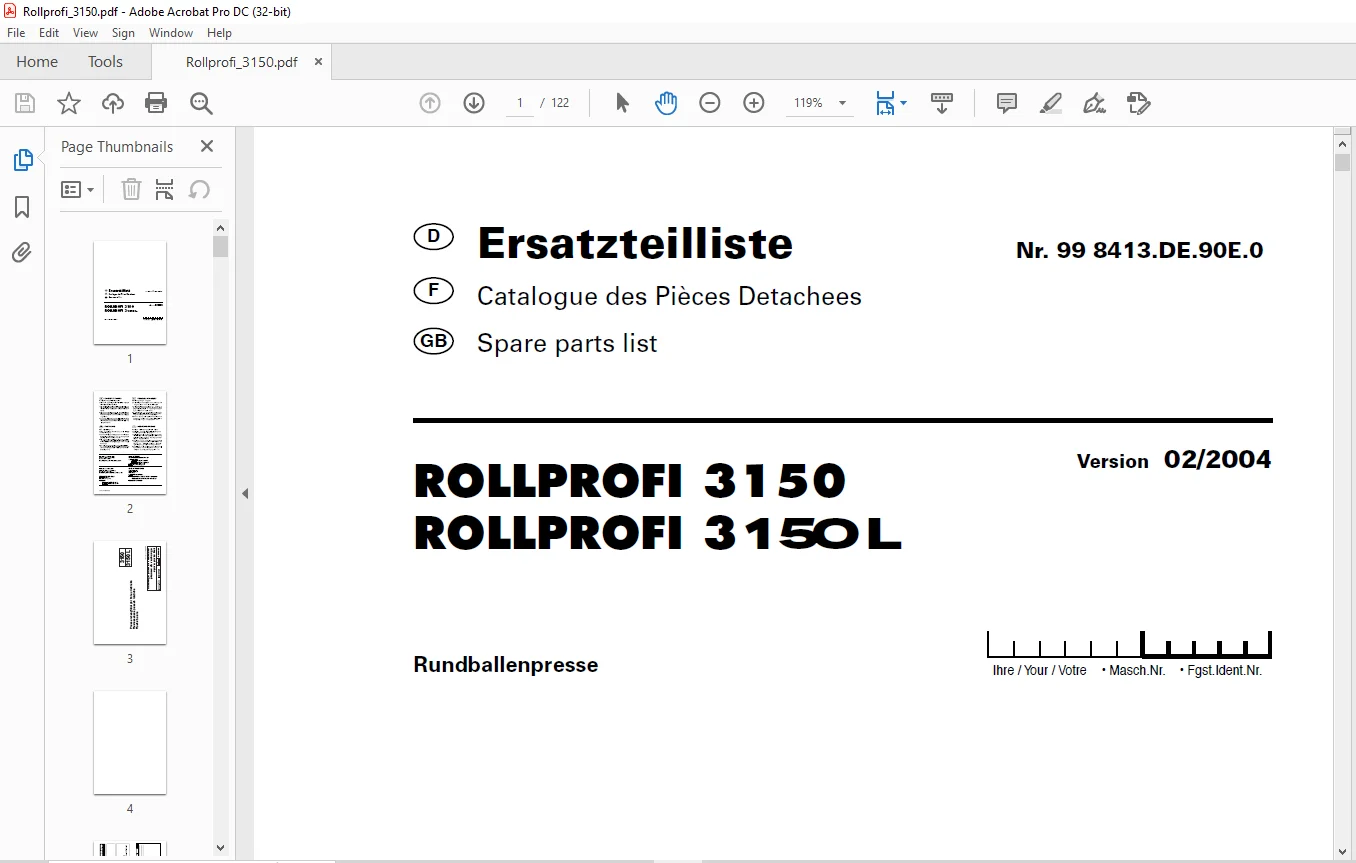Toggle Page Thumbnails panel icon in sidebar
This screenshot has height=863, width=1356.
[x=22, y=160]
